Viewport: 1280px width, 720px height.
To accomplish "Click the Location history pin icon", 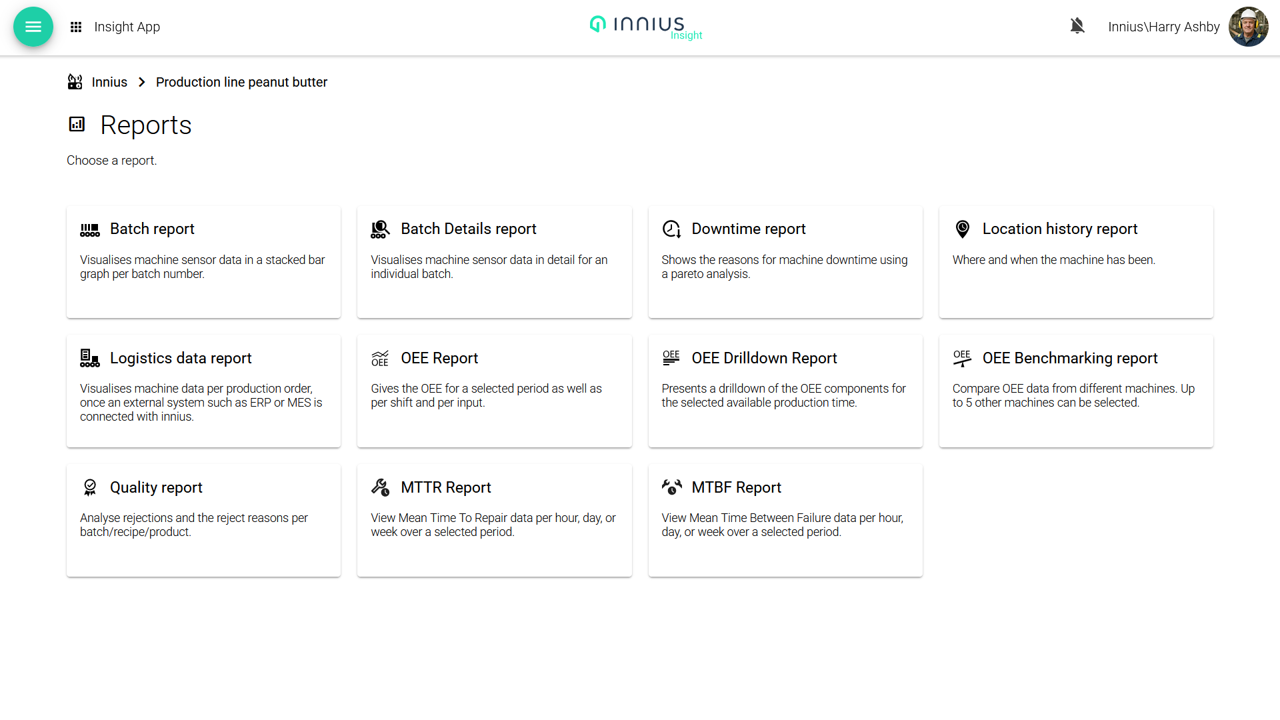I will (962, 229).
